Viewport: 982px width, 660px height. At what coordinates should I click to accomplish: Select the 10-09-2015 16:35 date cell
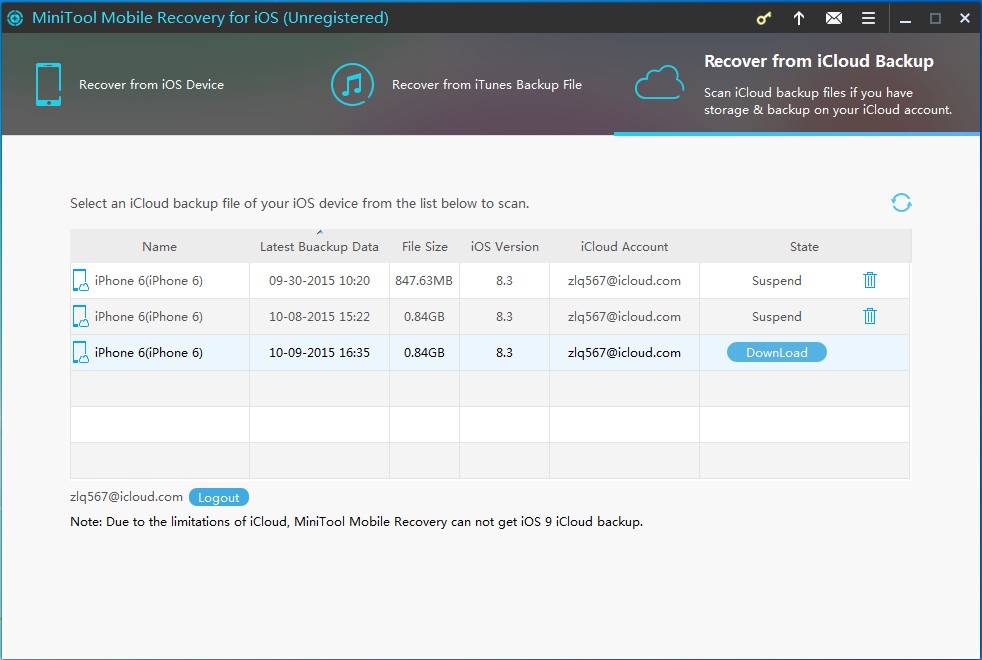click(319, 353)
